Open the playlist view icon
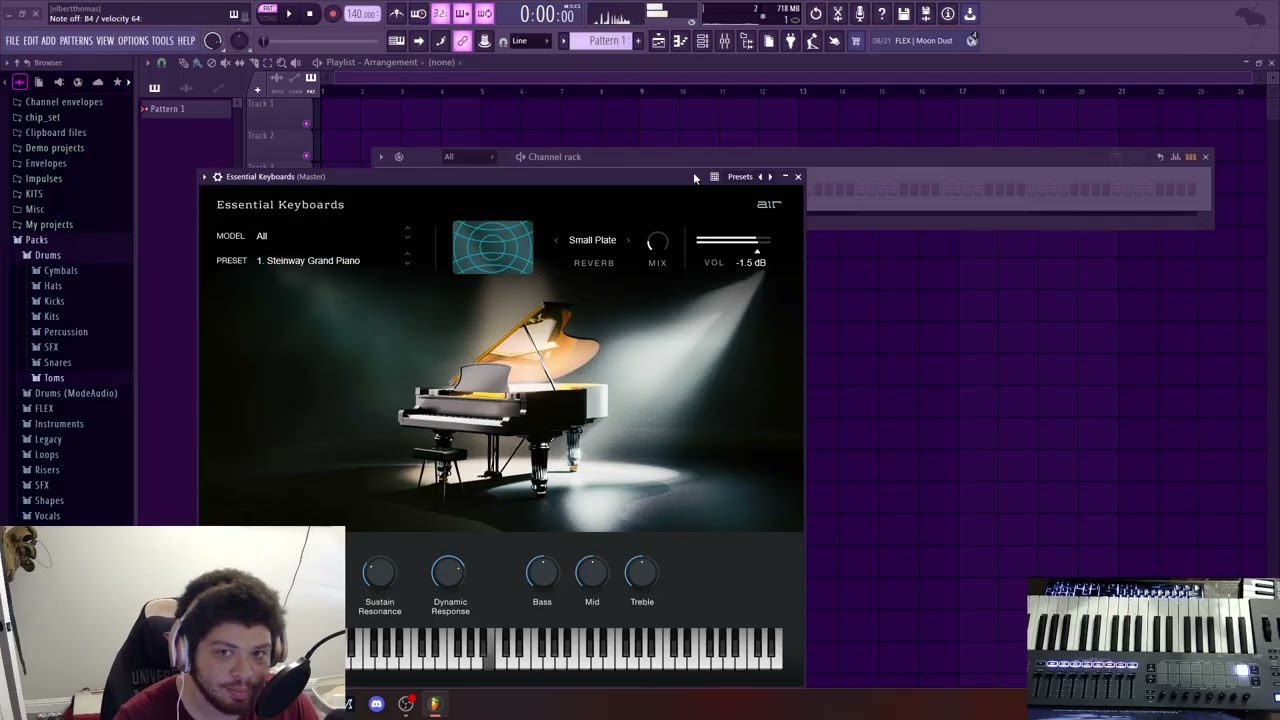The image size is (1280, 720). point(658,41)
